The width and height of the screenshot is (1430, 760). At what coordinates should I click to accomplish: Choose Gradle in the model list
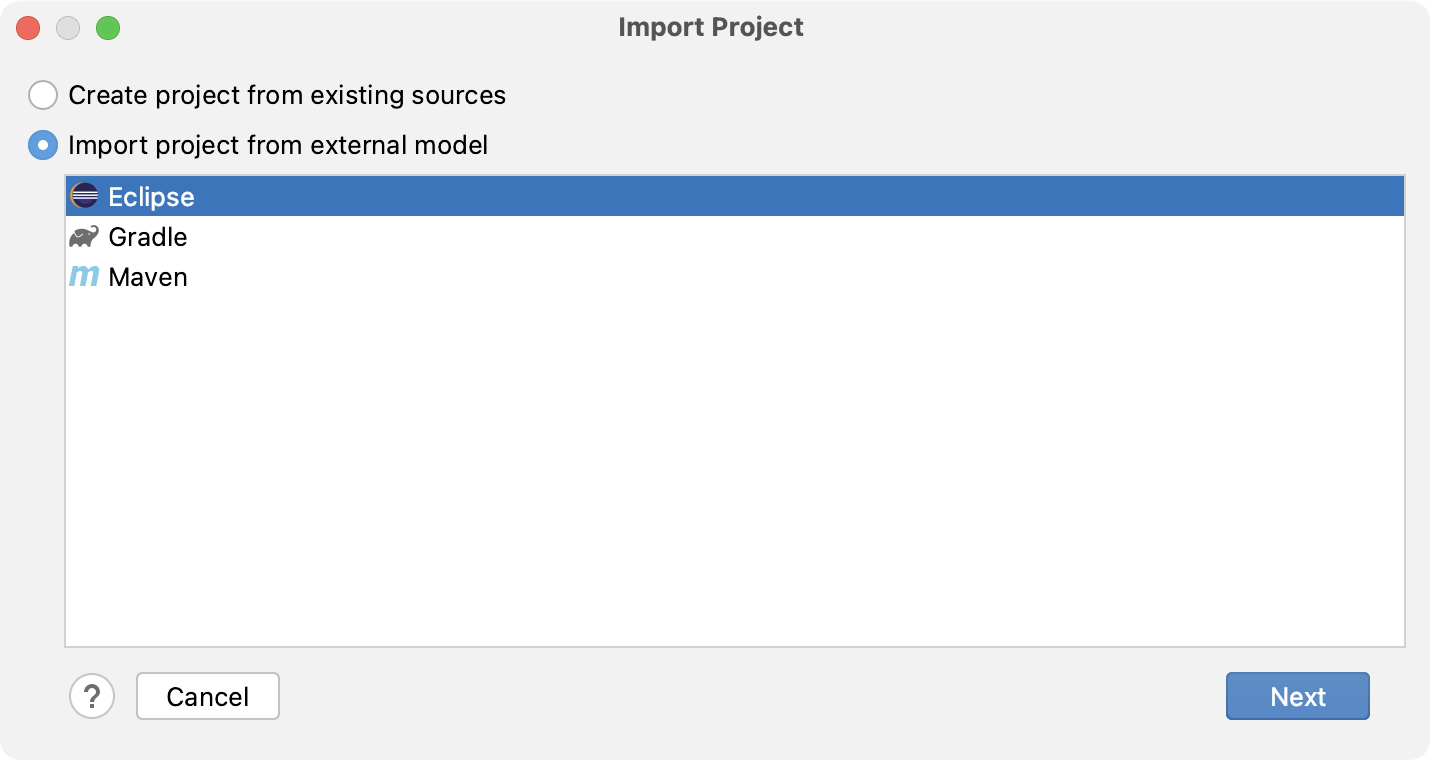735,237
